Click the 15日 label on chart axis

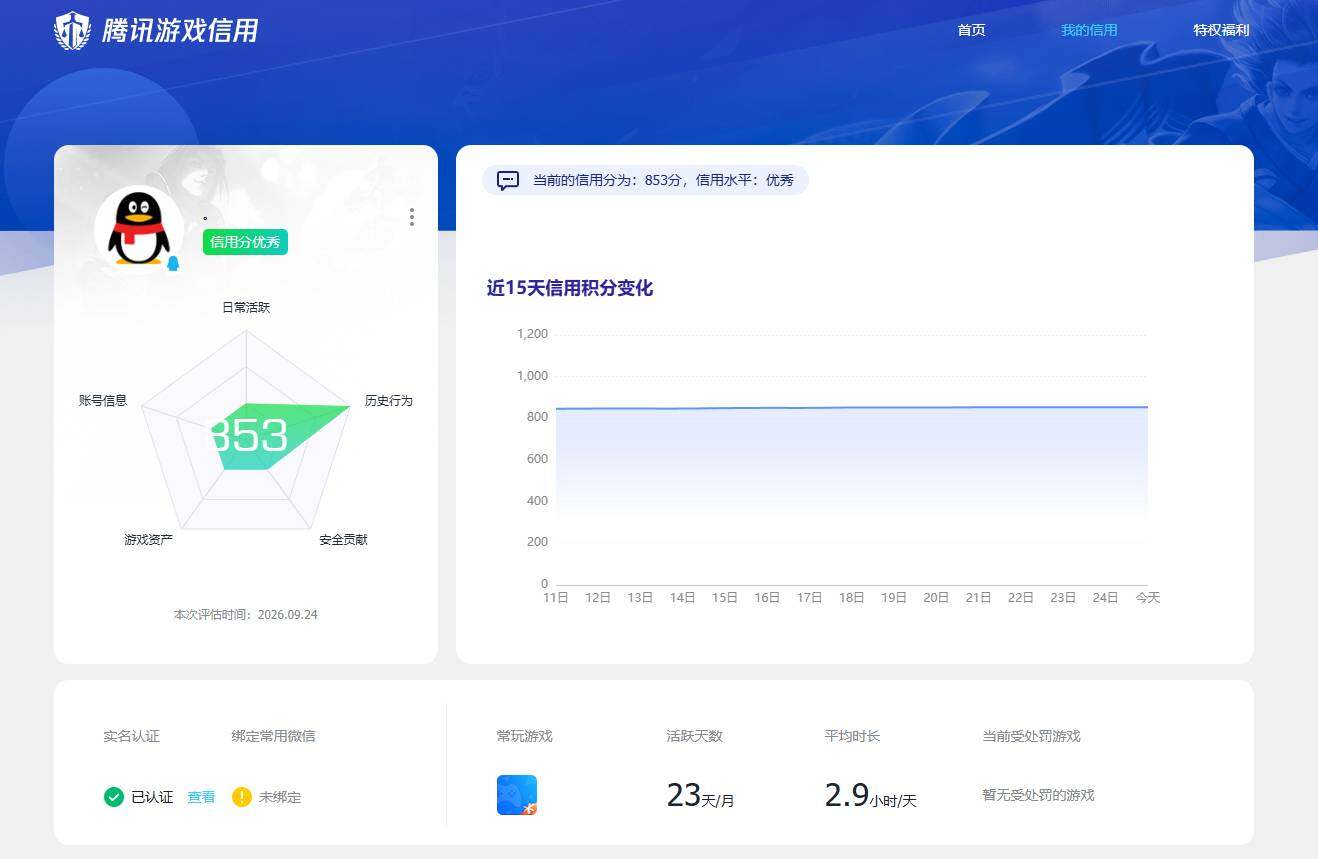(x=725, y=597)
